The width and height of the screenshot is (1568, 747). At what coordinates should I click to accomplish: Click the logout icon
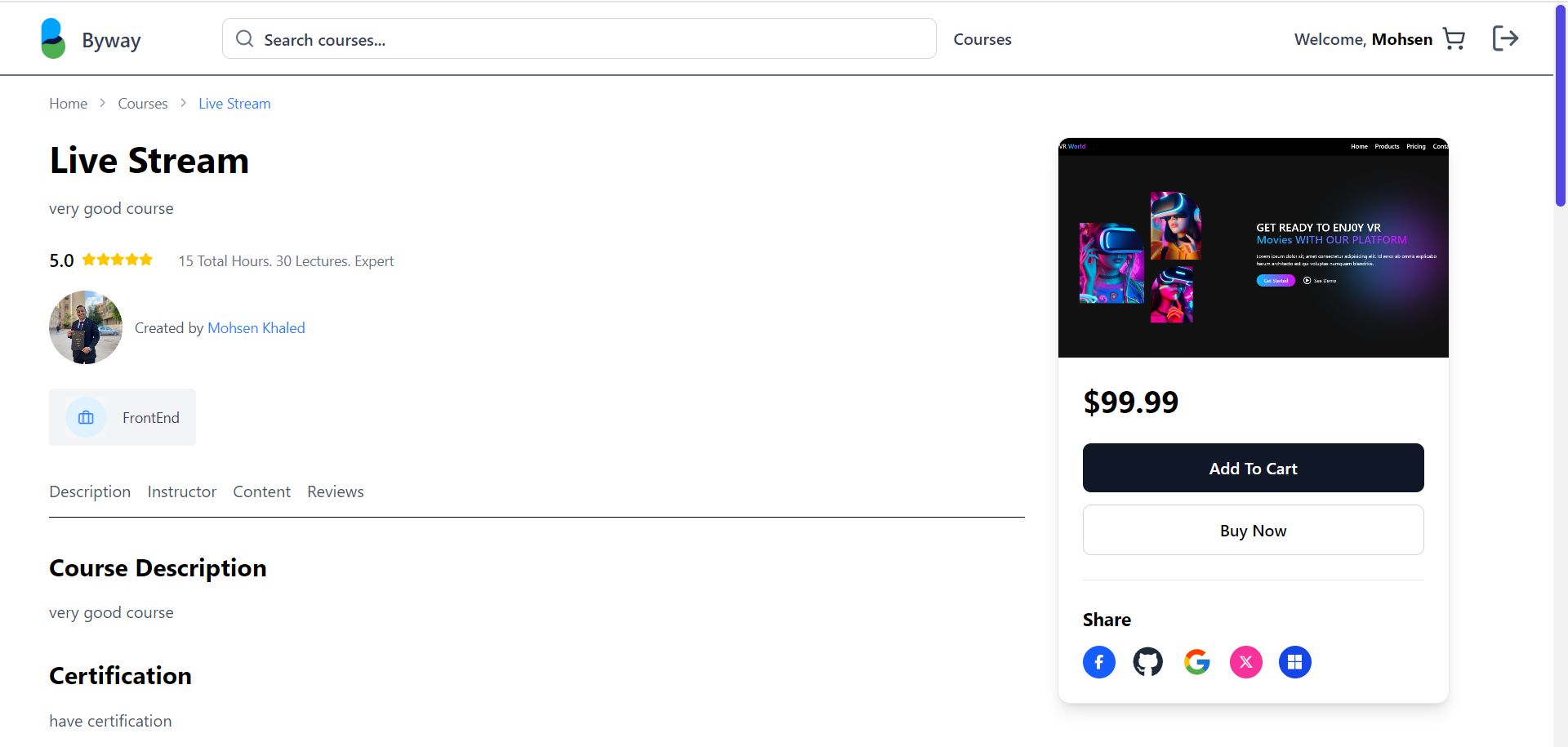pyautogui.click(x=1504, y=38)
